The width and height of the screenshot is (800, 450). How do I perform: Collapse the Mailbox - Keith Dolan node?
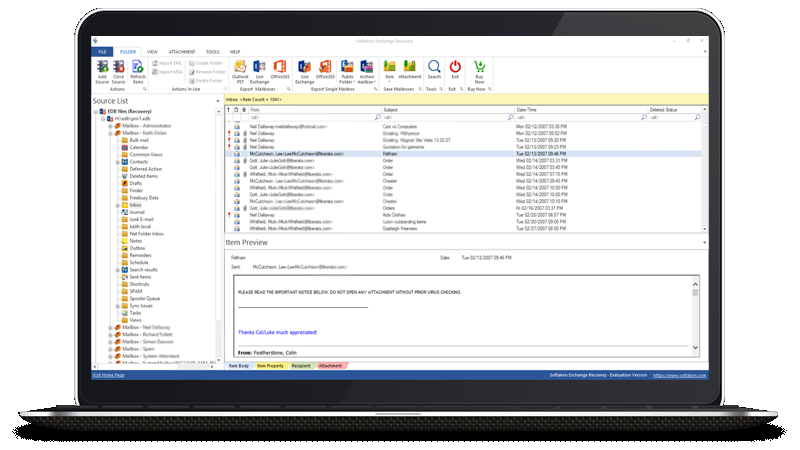click(109, 133)
